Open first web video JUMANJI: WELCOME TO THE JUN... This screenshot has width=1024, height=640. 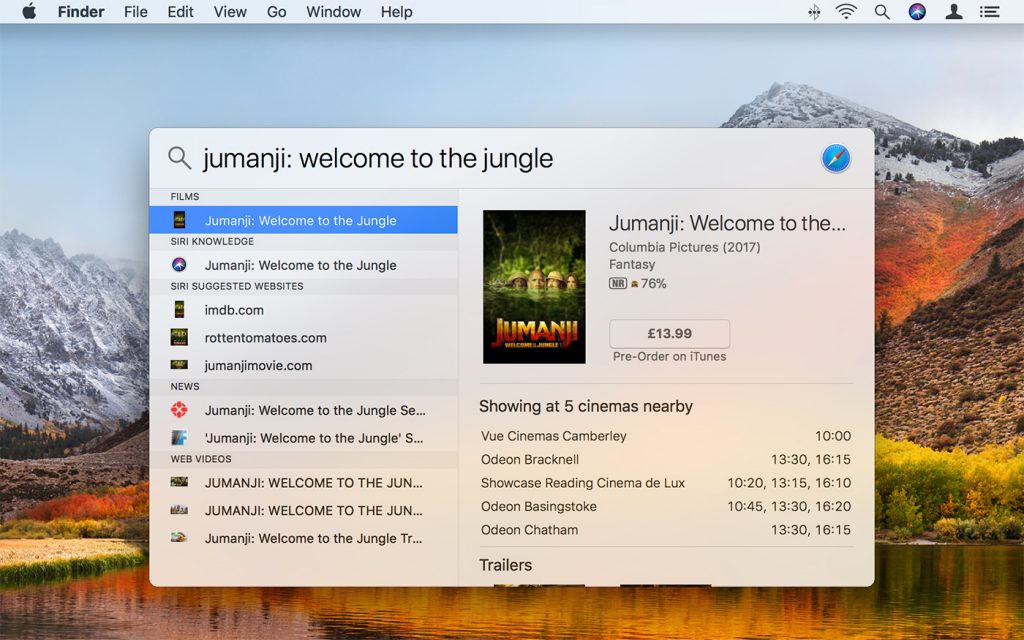pyautogui.click(x=304, y=482)
